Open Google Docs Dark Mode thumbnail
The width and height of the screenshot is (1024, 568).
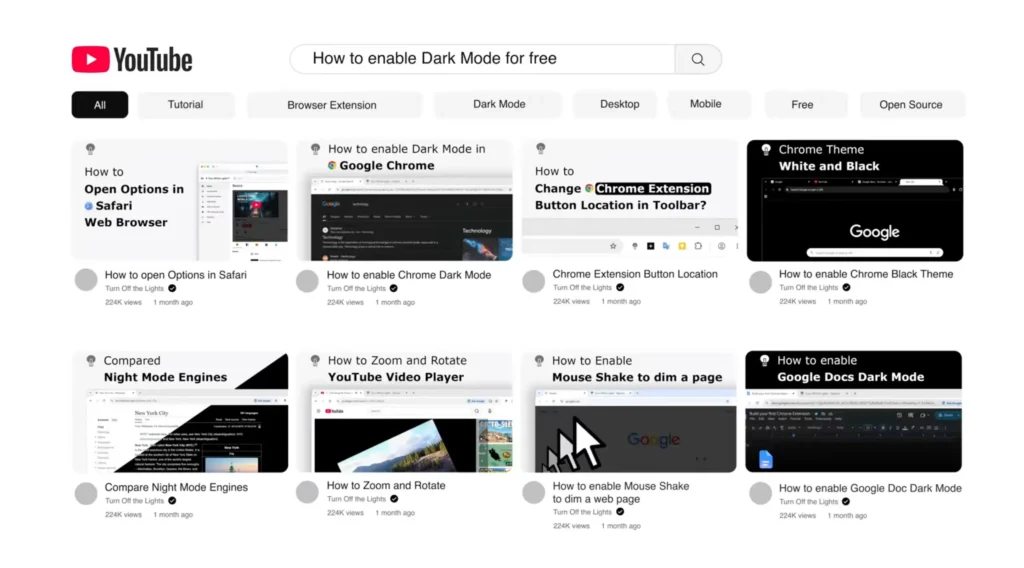(854, 412)
